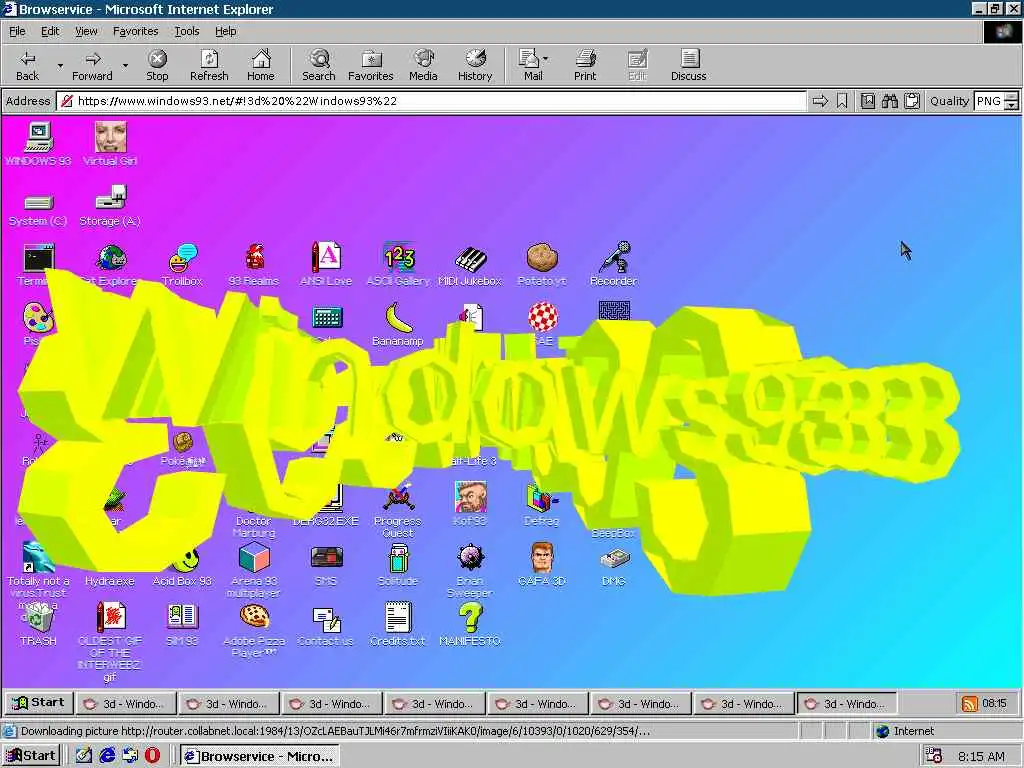
Task: Launch the Trollbox chat icon
Action: (182, 264)
